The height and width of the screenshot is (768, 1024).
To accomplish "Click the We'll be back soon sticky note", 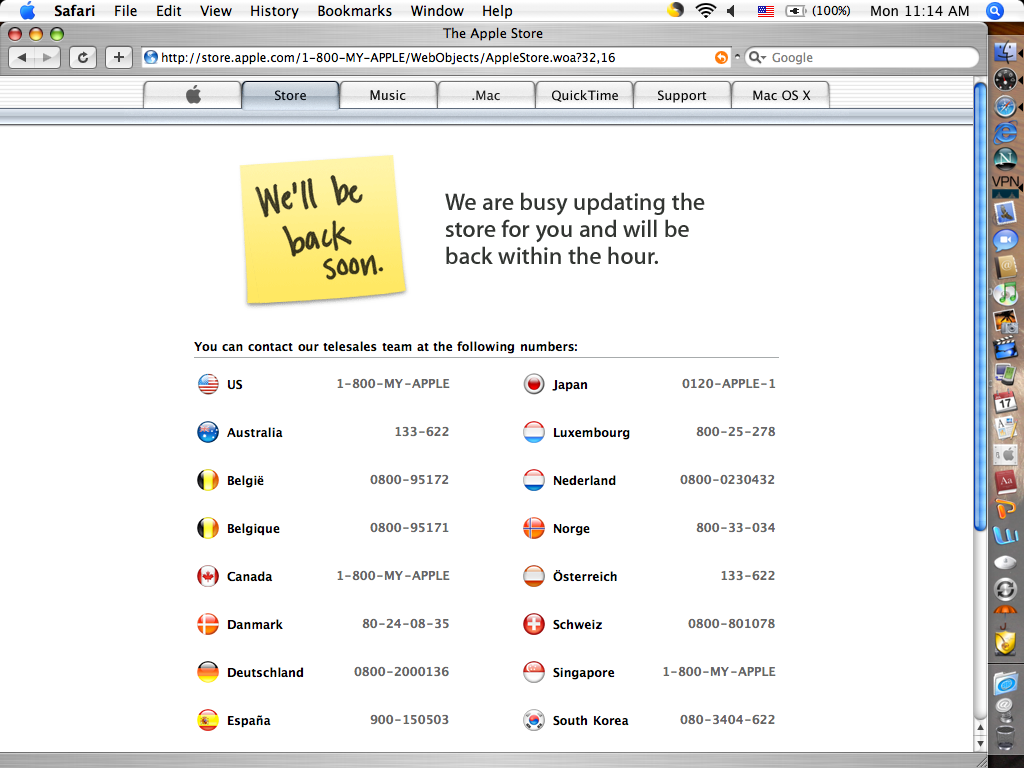I will click(x=323, y=230).
